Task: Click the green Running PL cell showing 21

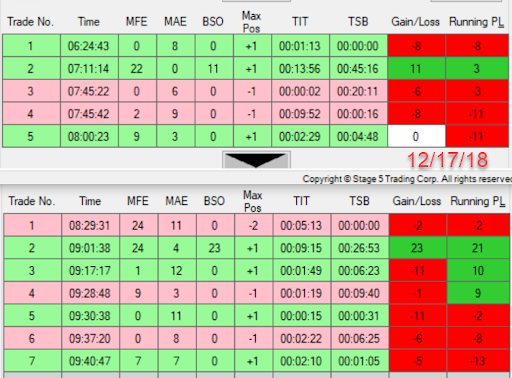Action: point(478,248)
